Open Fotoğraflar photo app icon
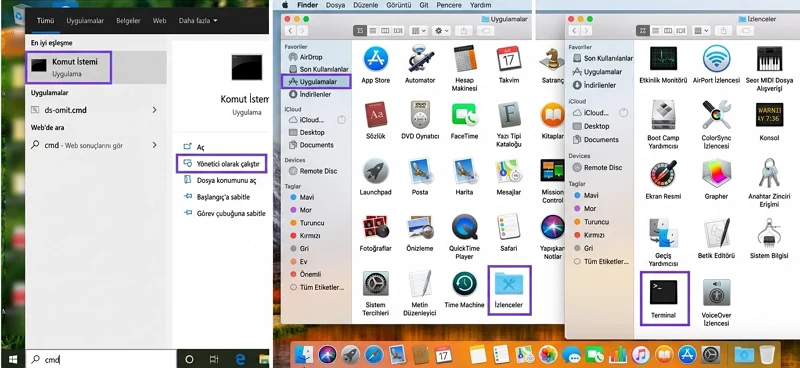This screenshot has width=800, height=368. pyautogui.click(x=376, y=227)
